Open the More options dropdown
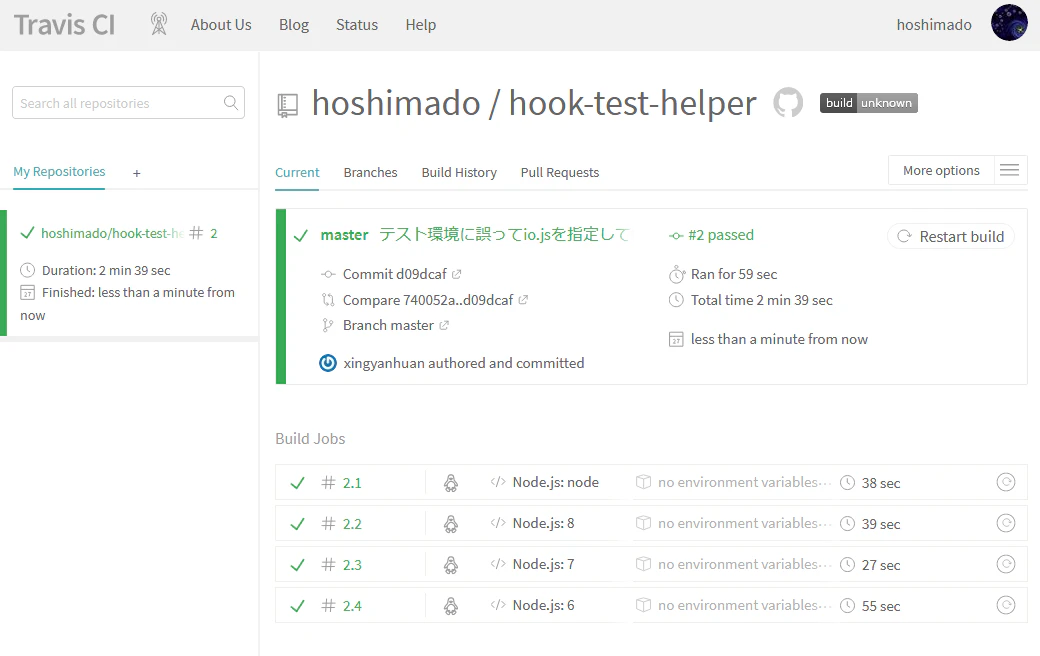 click(x=941, y=170)
